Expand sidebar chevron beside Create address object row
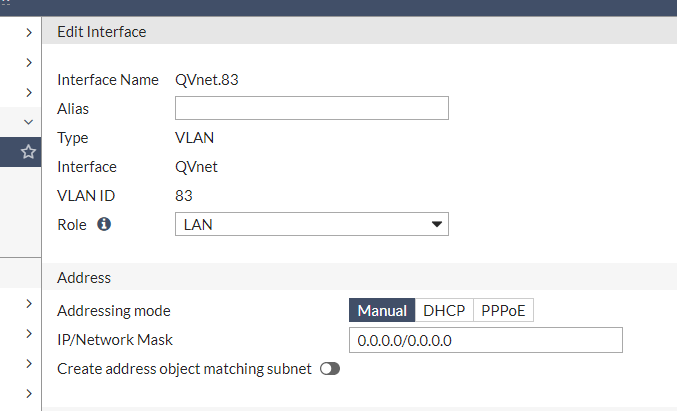Viewport: 677px width, 411px height. pos(29,362)
